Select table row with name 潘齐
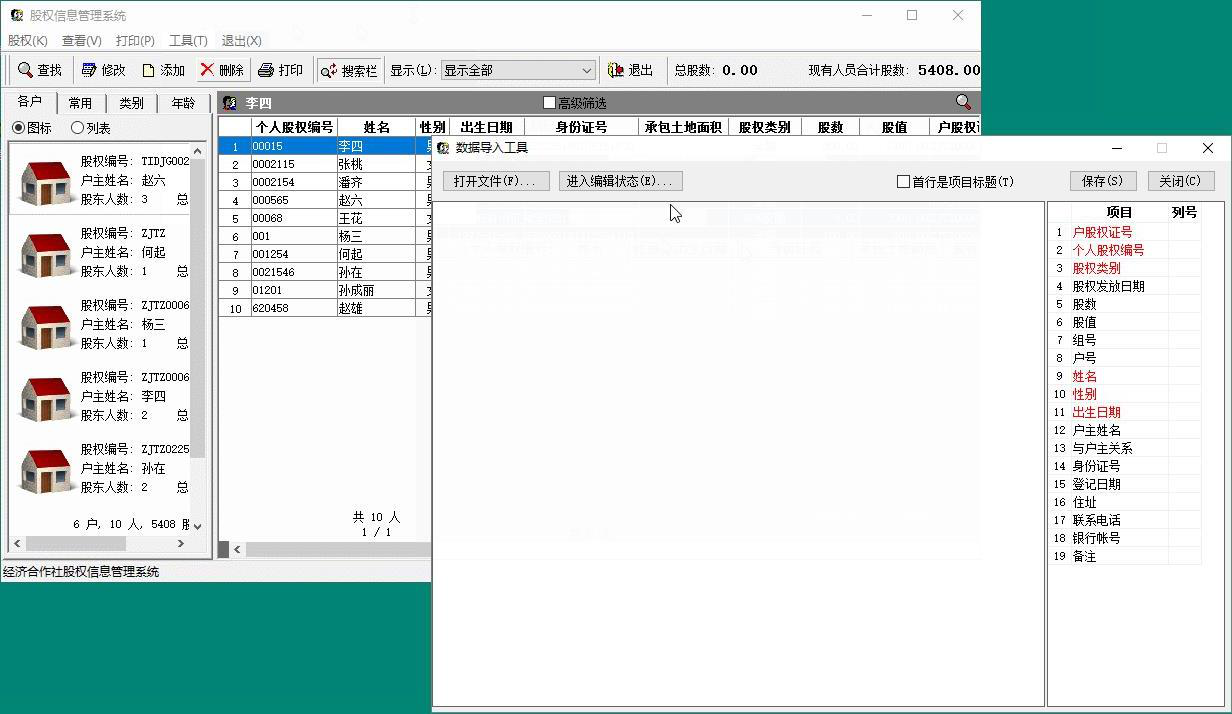Viewport: 1232px width, 714px height. [326, 182]
